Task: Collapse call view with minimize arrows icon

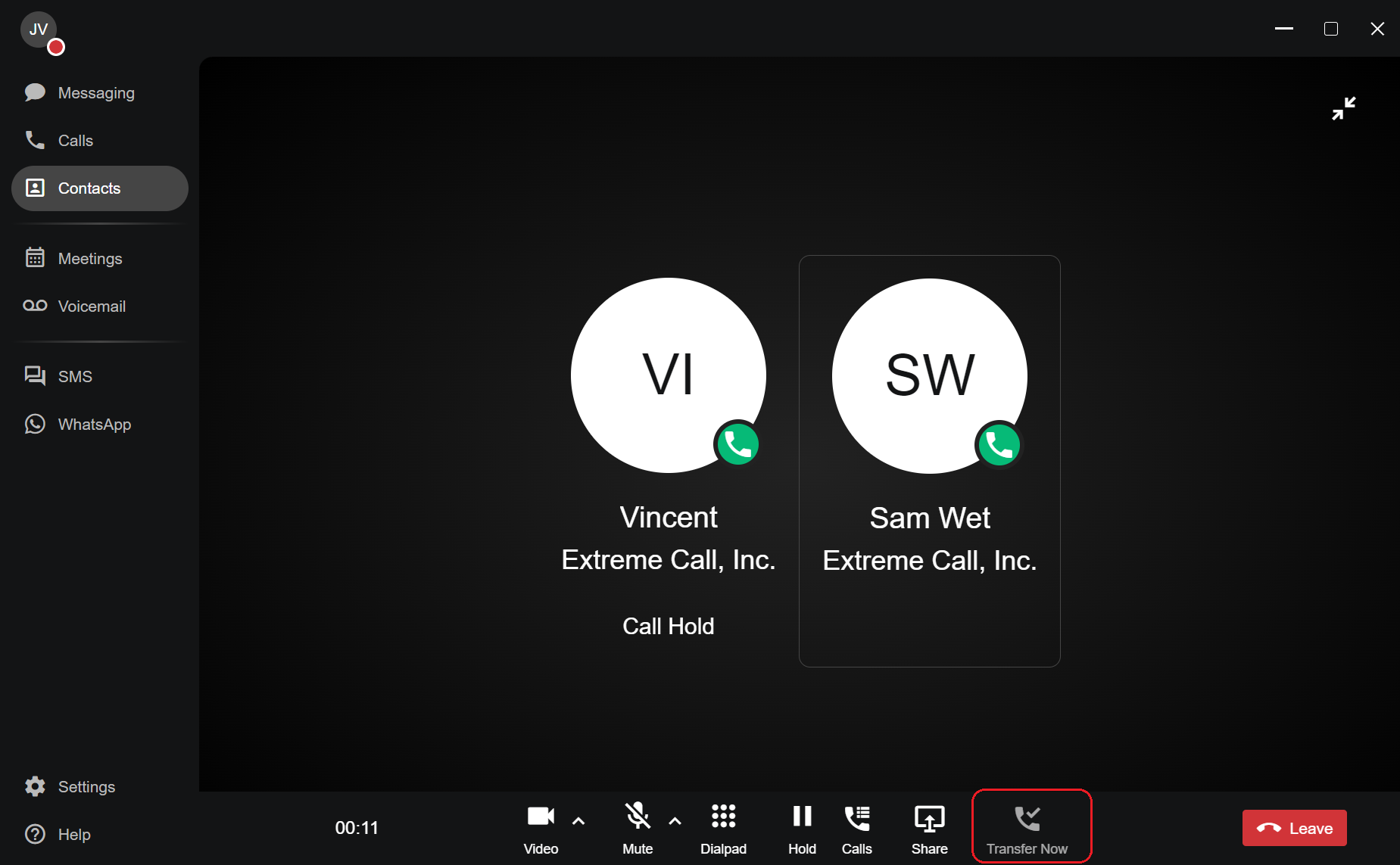Action: [1343, 108]
